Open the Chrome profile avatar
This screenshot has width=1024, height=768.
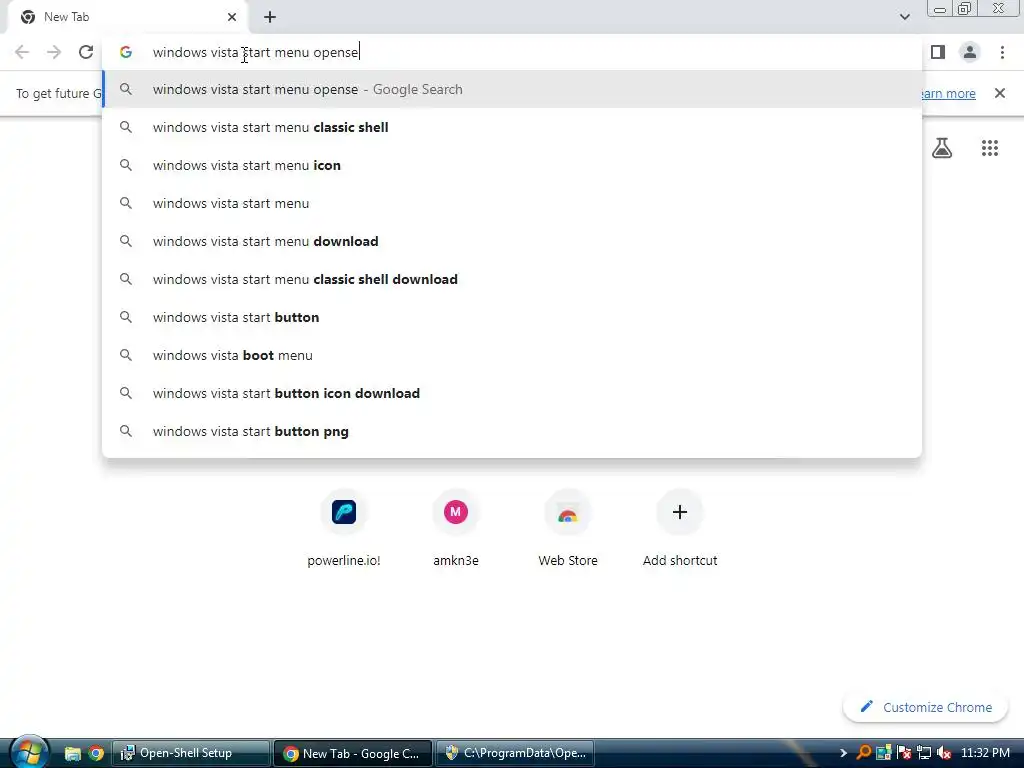tap(970, 52)
